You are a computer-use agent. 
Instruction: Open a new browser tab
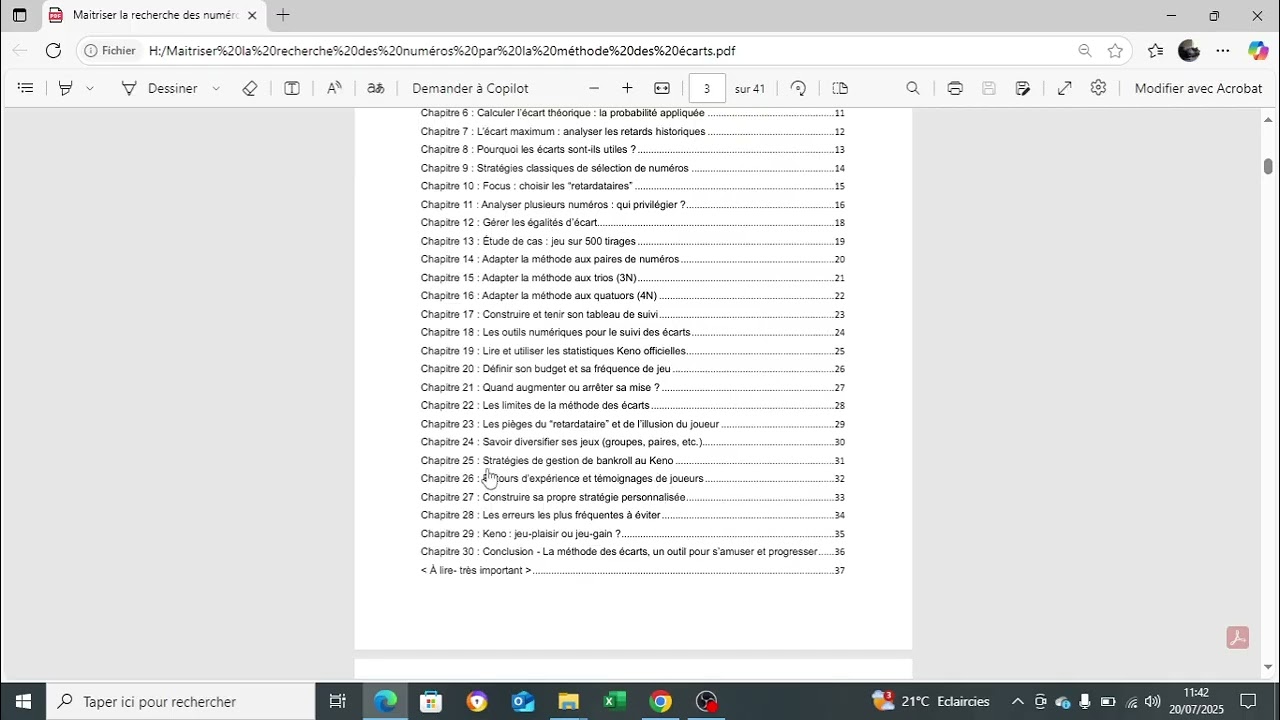[283, 15]
